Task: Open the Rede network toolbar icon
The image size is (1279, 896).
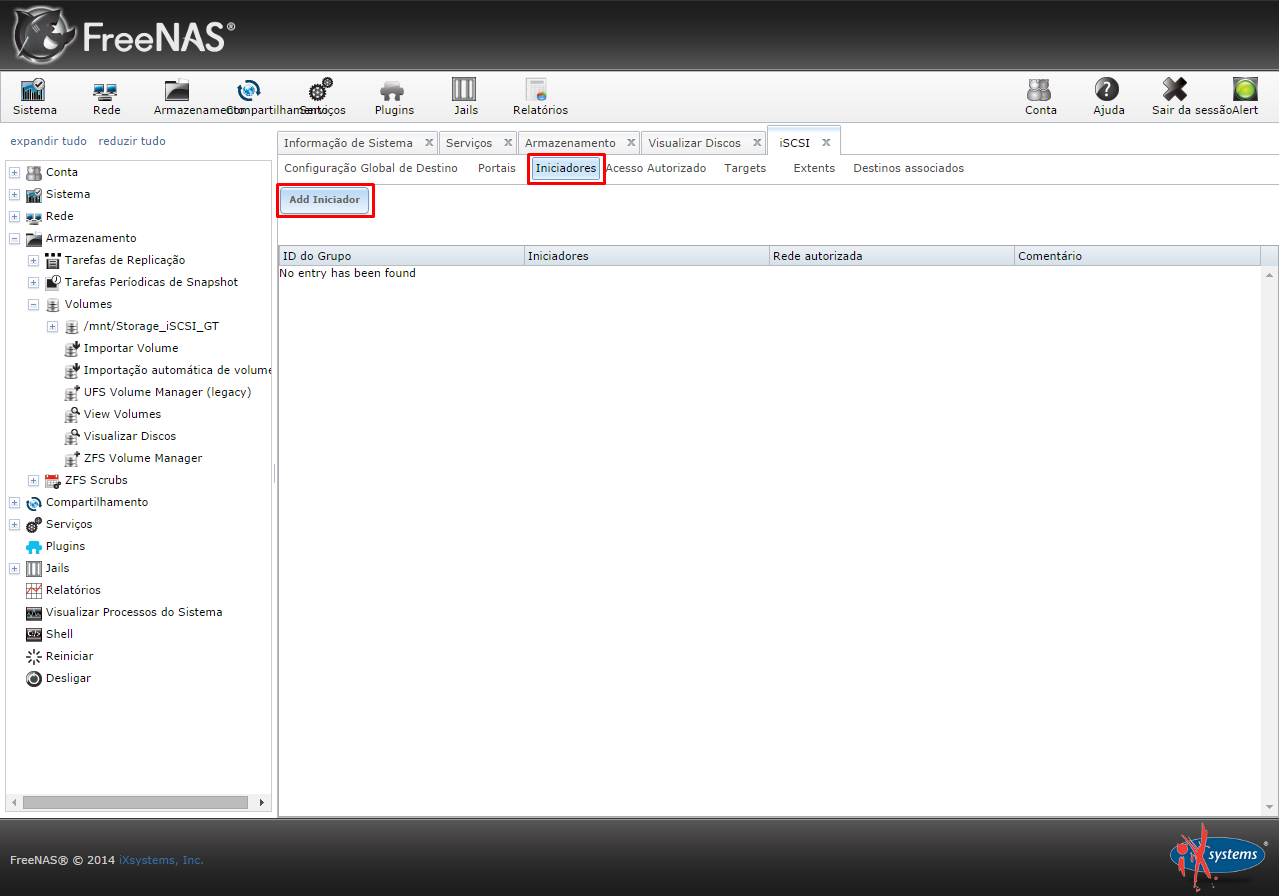Action: coord(106,91)
